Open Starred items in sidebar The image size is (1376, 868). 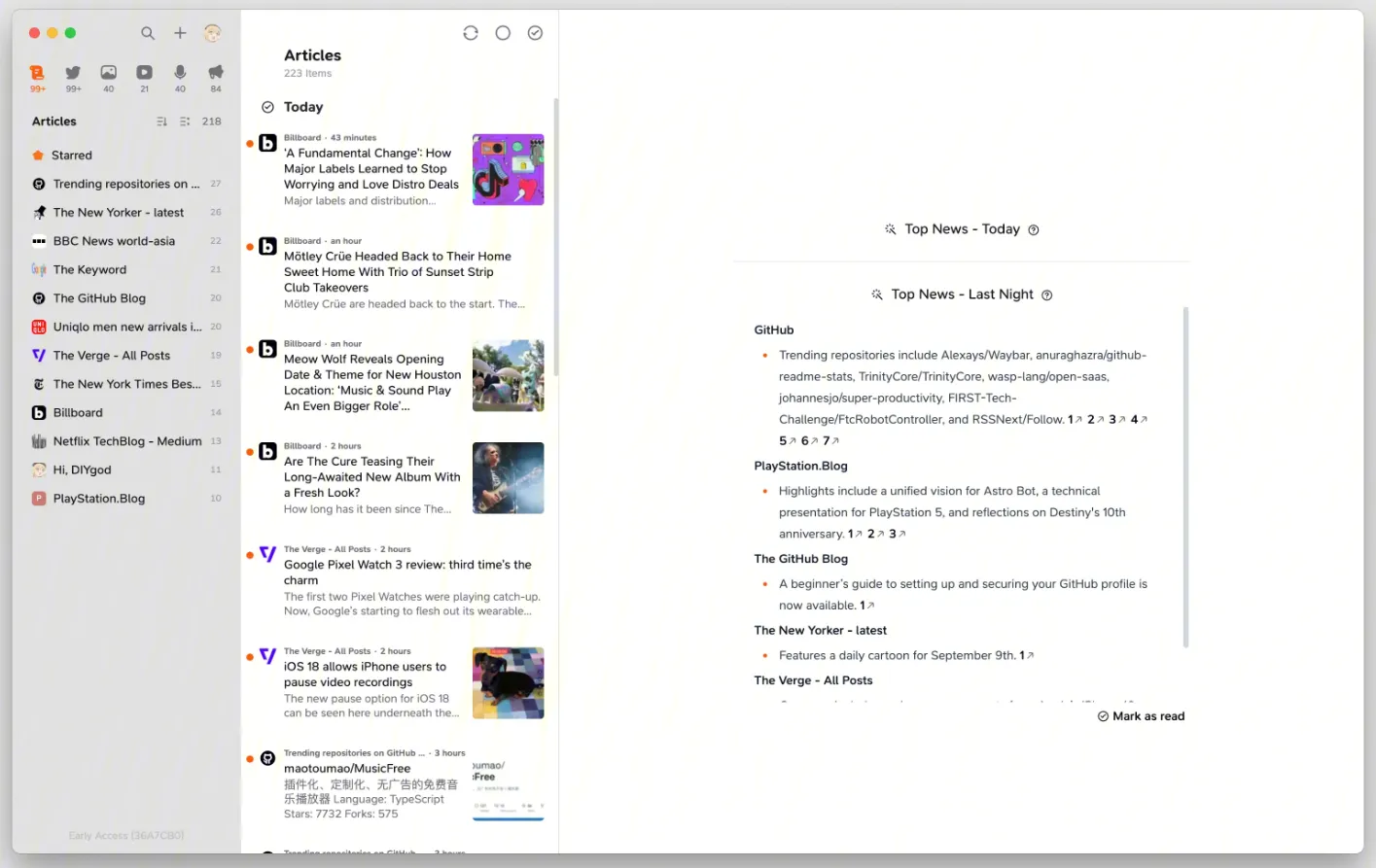tap(71, 156)
